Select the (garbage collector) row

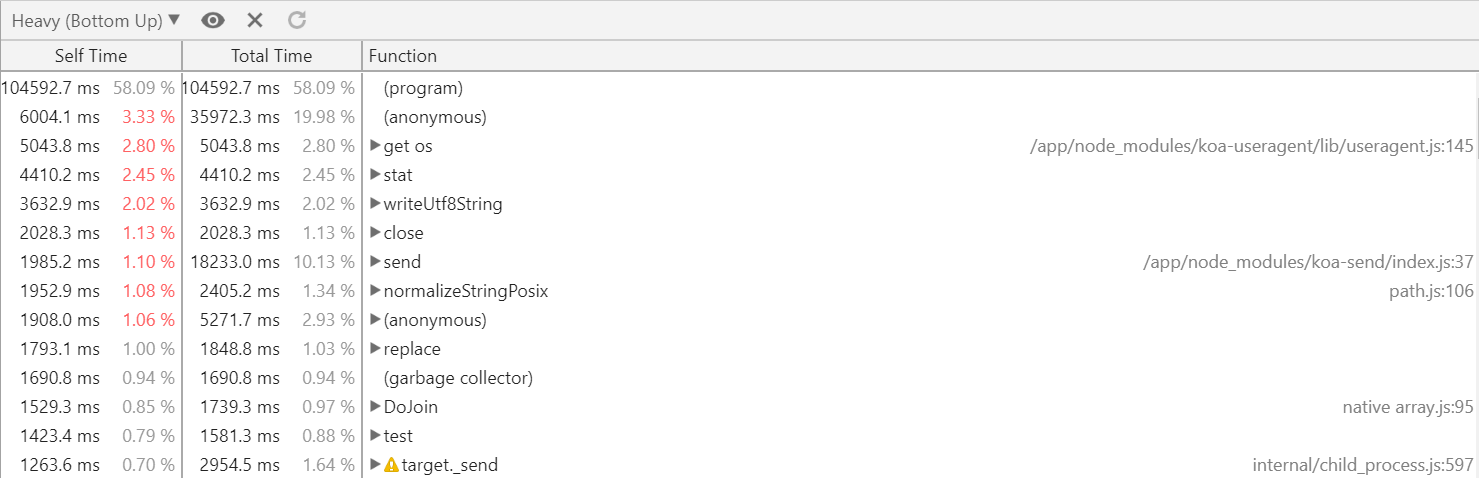point(739,378)
